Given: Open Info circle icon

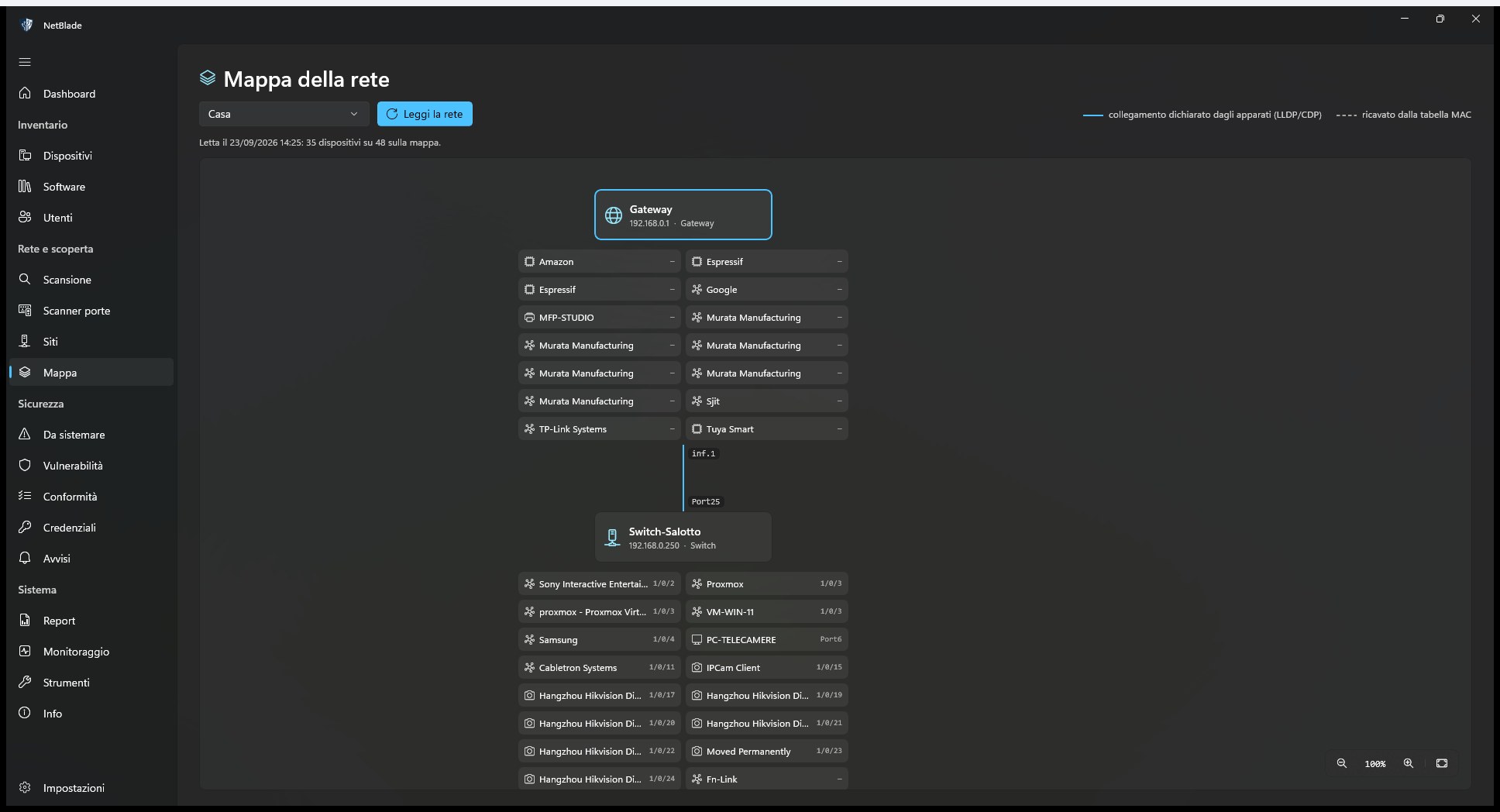Looking at the screenshot, I should pyautogui.click(x=25, y=713).
